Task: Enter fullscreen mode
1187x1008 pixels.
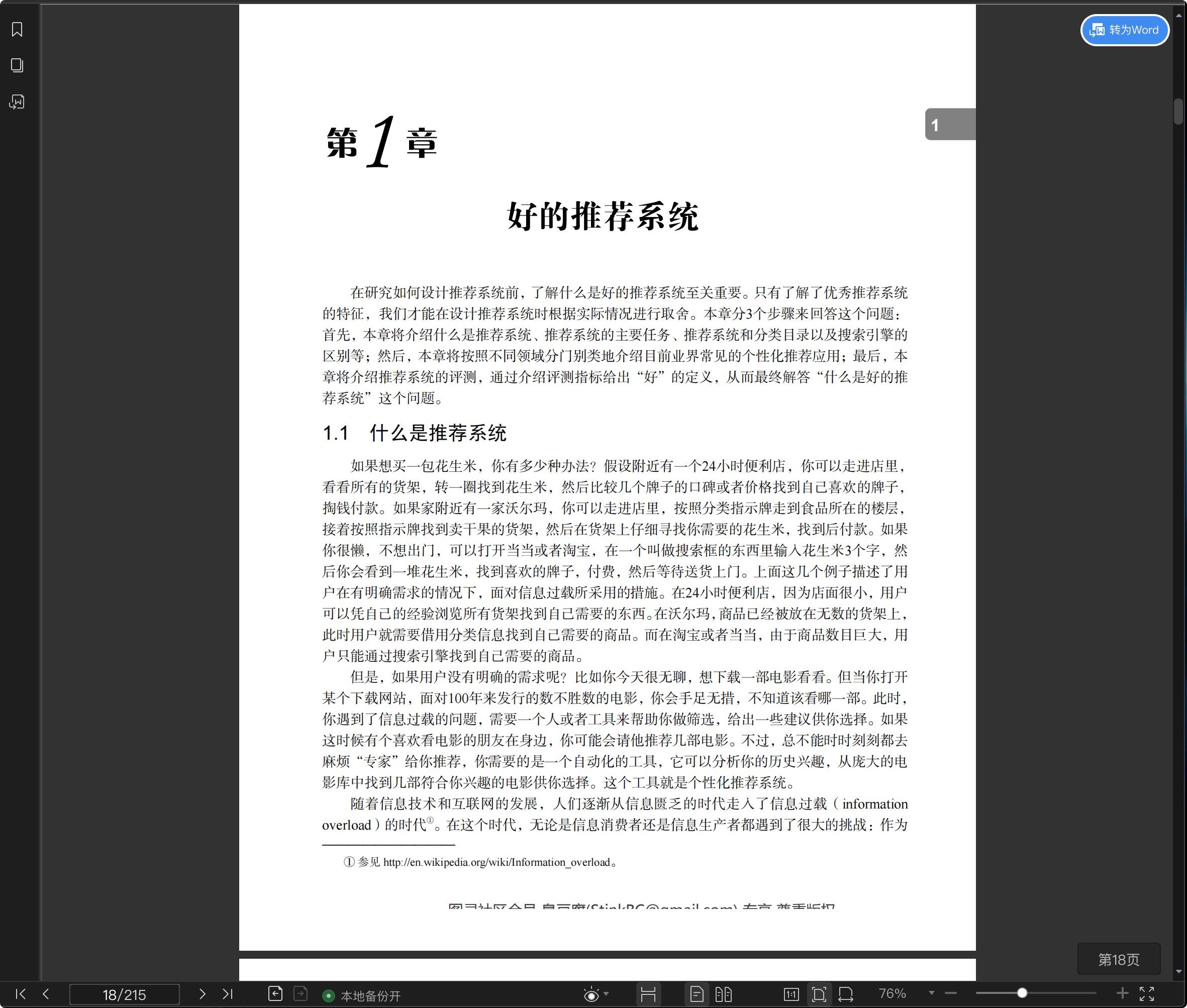Action: [1147, 994]
